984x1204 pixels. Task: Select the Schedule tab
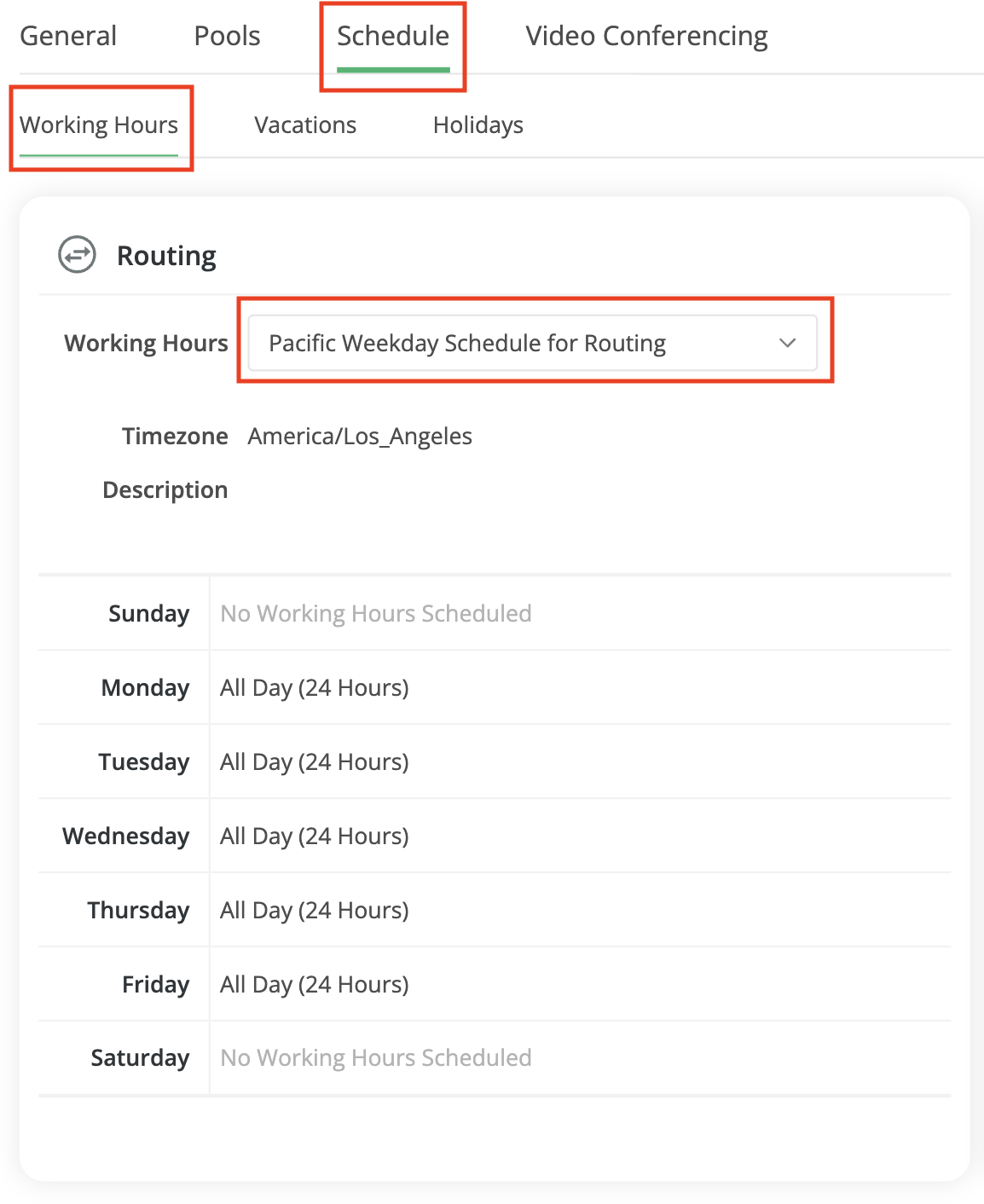[393, 36]
